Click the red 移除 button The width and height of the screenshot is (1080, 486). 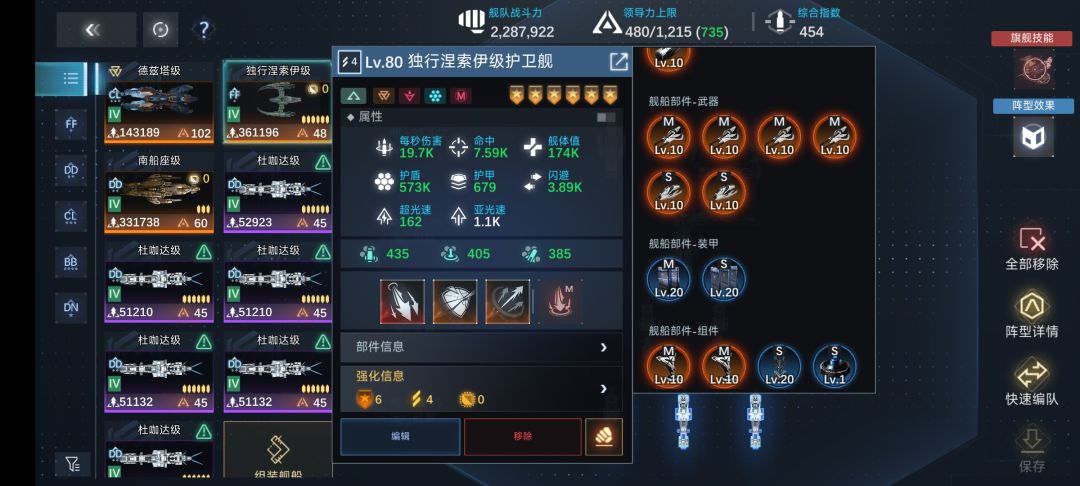523,436
